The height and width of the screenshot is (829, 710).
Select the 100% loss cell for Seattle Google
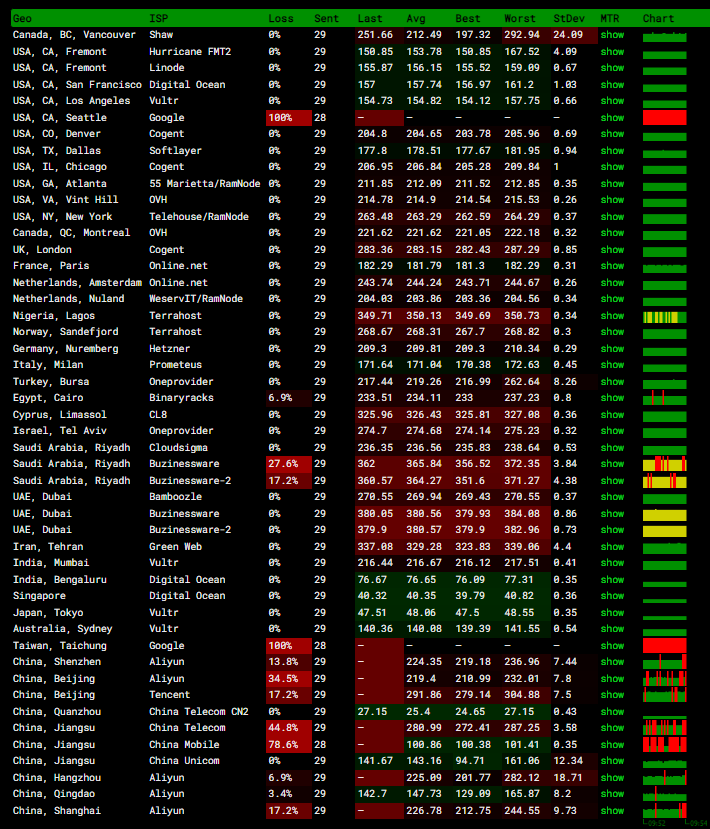point(289,117)
